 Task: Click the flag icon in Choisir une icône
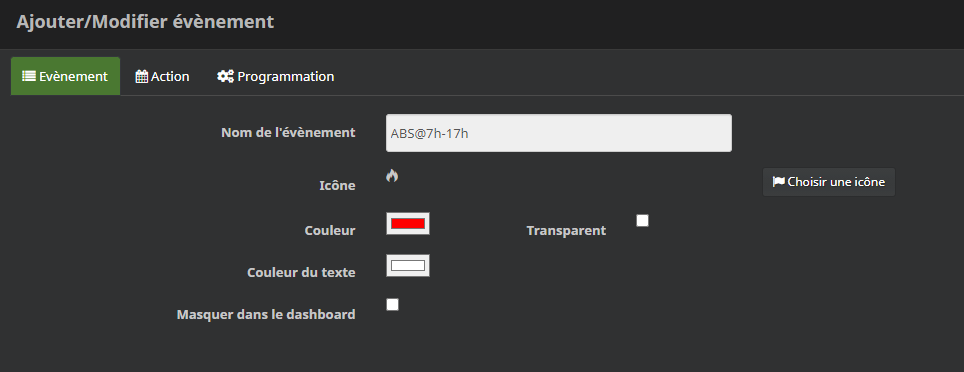point(779,182)
